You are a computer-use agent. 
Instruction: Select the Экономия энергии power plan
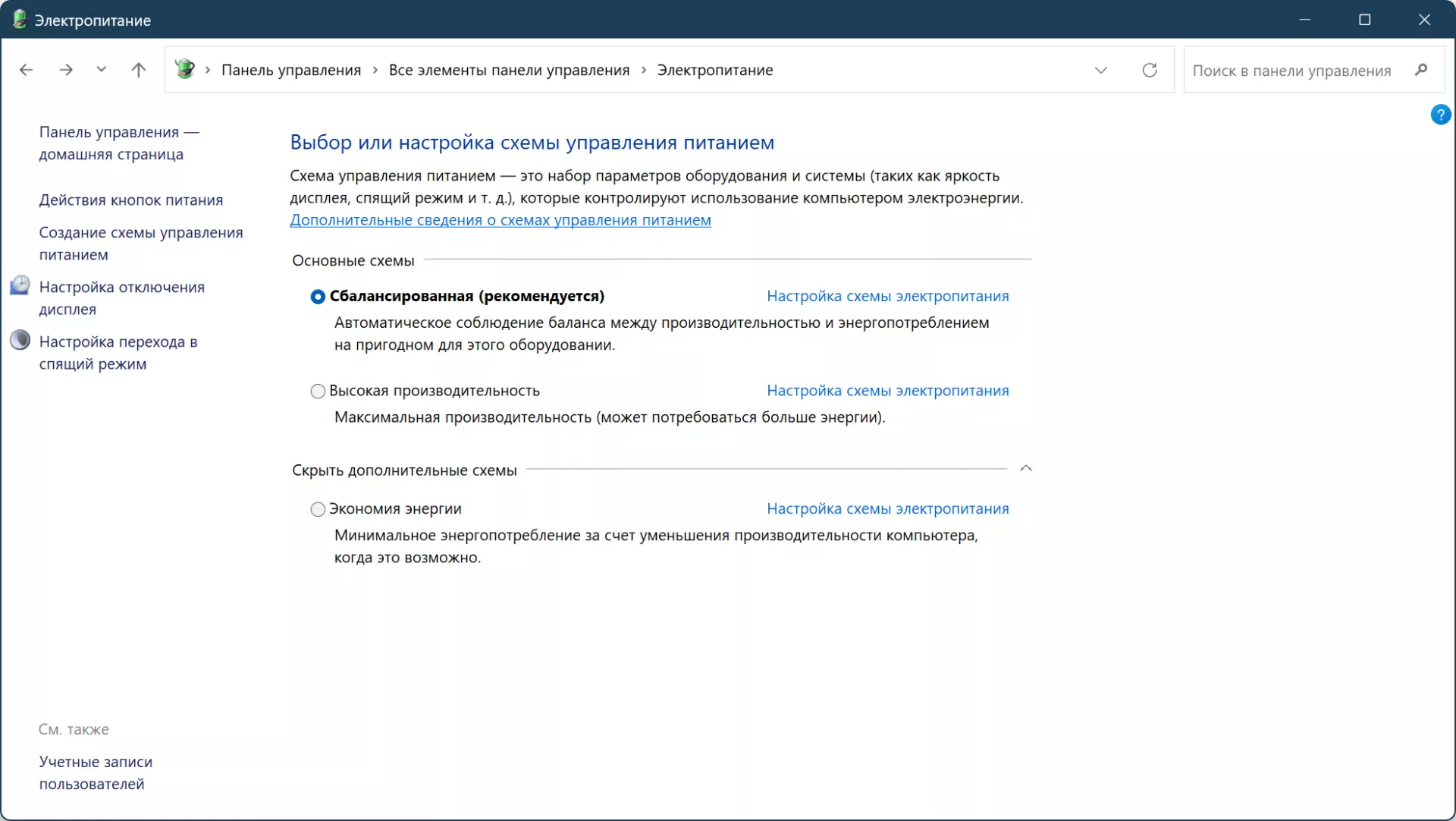[318, 509]
